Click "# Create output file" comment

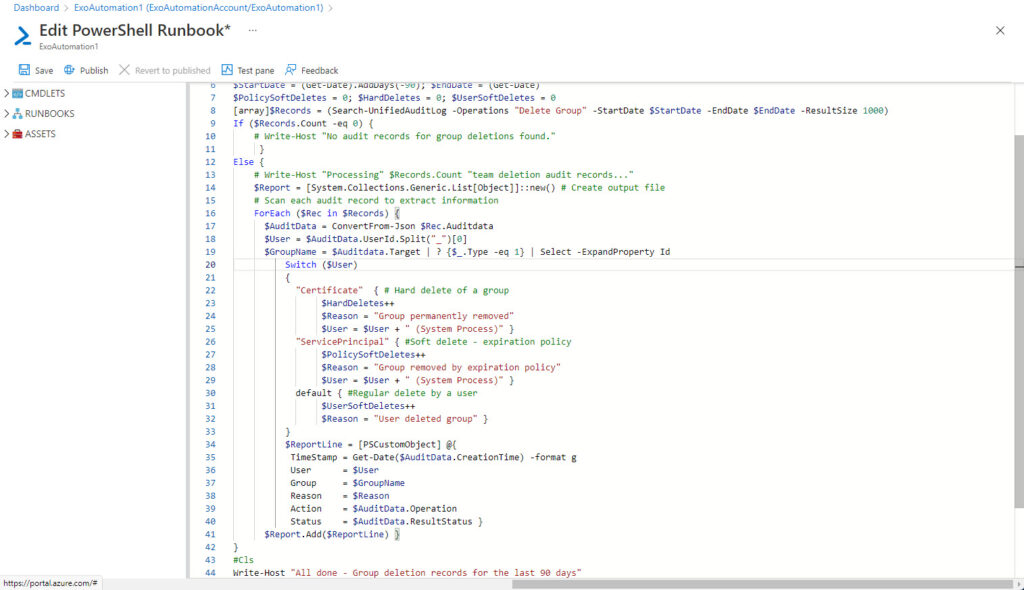[613, 188]
